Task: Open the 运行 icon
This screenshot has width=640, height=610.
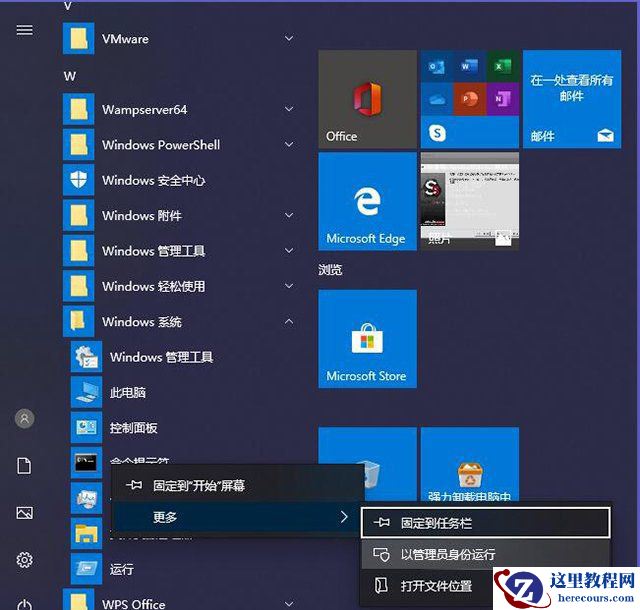Action: tap(86, 569)
